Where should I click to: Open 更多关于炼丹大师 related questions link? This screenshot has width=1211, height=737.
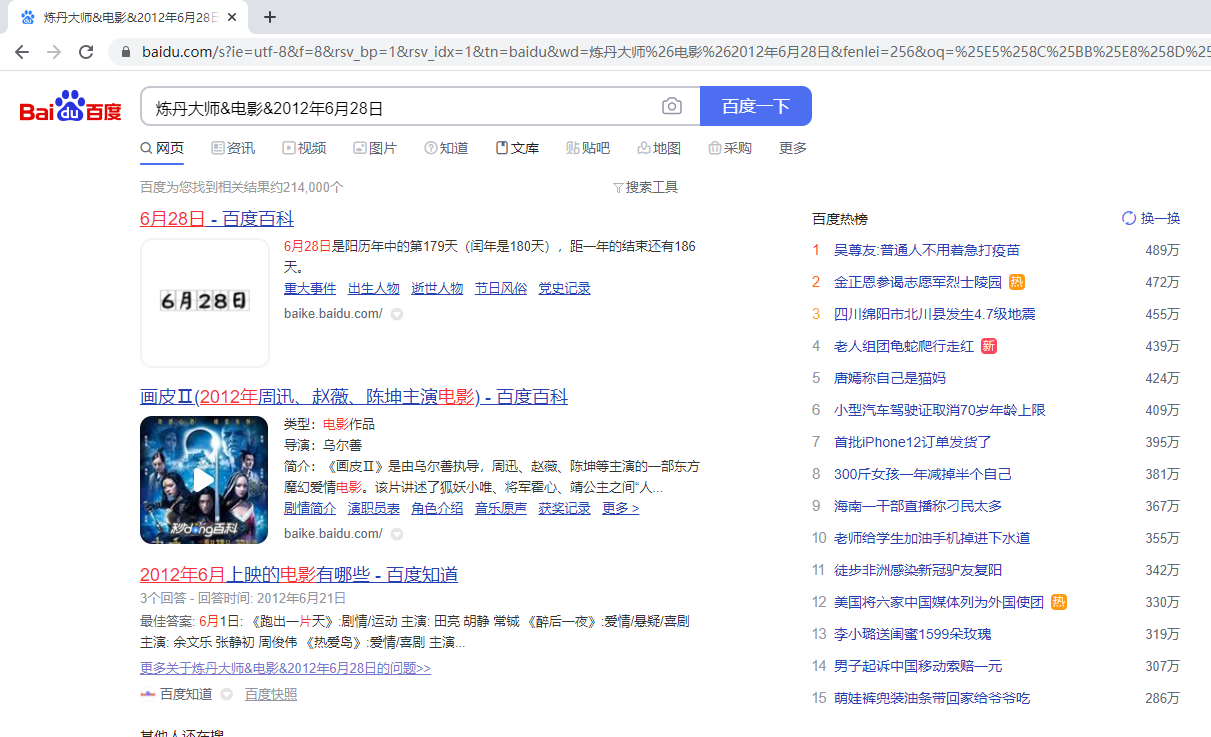pos(285,668)
